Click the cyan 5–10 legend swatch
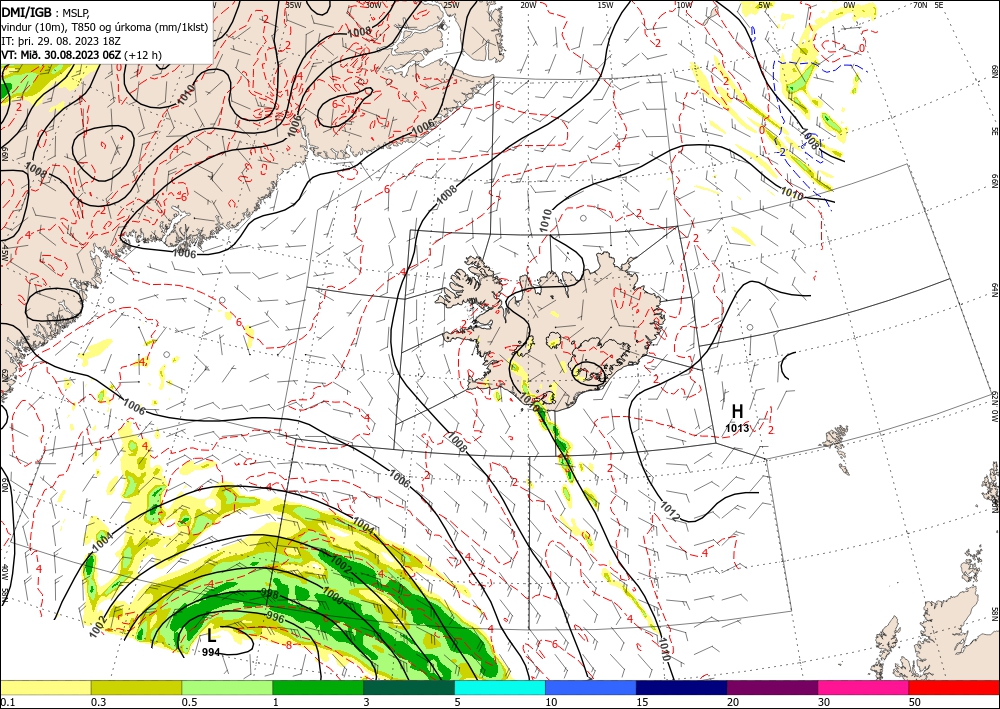This screenshot has height=709, width=1000. click(x=500, y=687)
